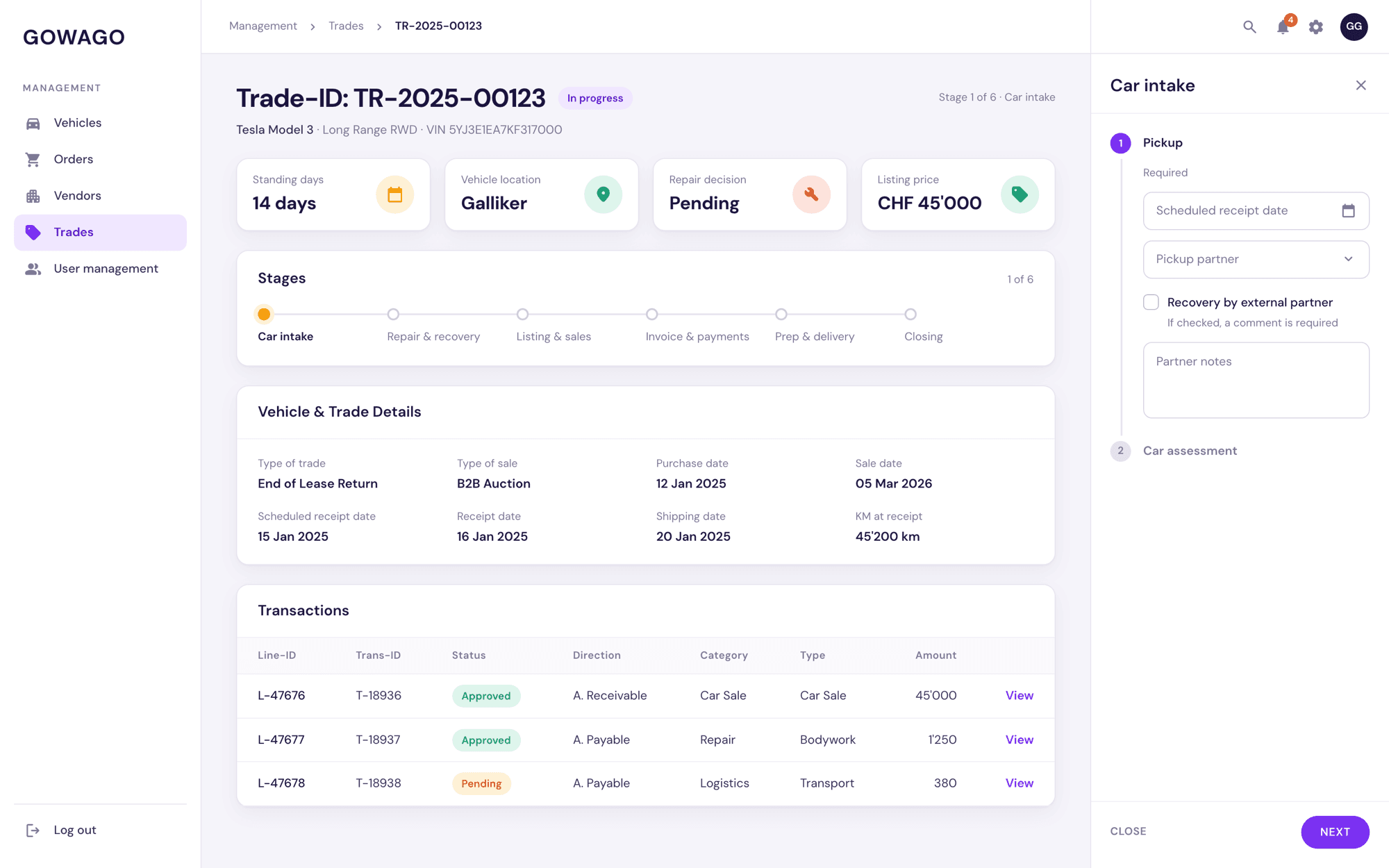
Task: Open Vendors menu item
Action: [x=100, y=196]
